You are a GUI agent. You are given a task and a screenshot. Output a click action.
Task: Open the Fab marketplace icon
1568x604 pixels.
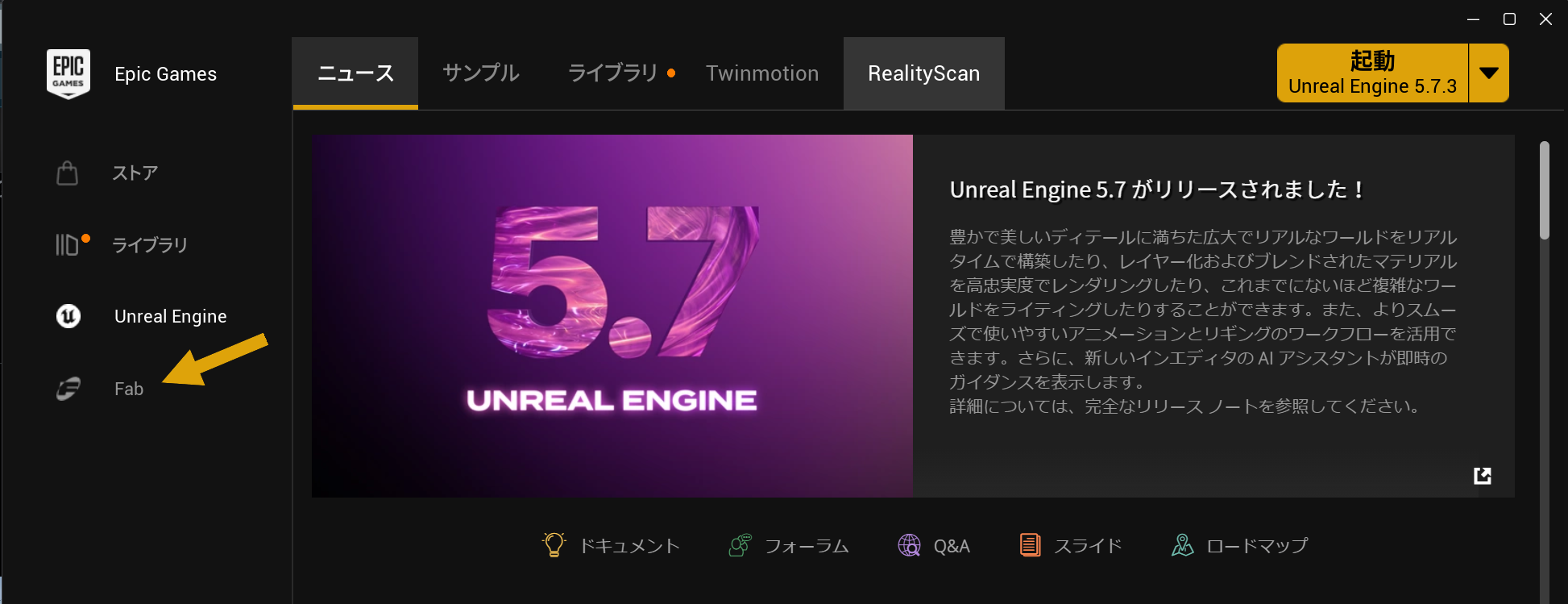[68, 389]
